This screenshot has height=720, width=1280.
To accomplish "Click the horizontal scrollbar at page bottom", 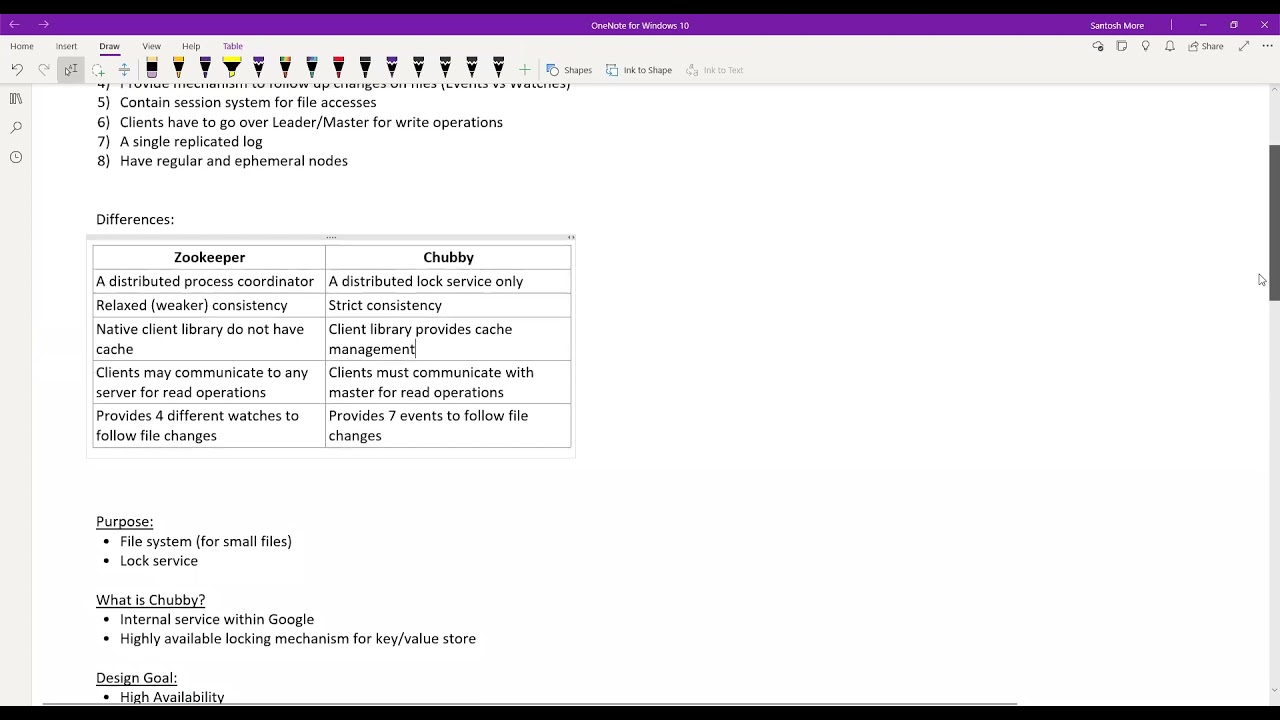I will (x=530, y=704).
